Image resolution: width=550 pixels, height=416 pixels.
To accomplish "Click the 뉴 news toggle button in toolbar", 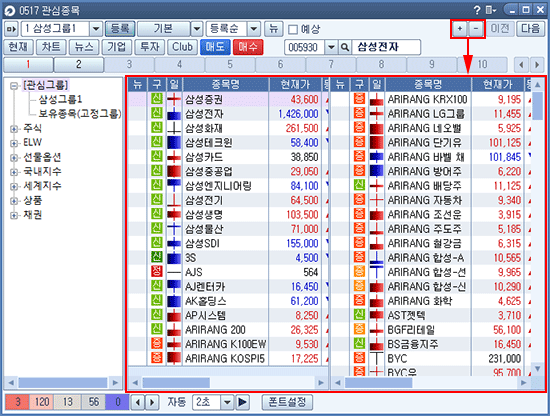I will [274, 29].
